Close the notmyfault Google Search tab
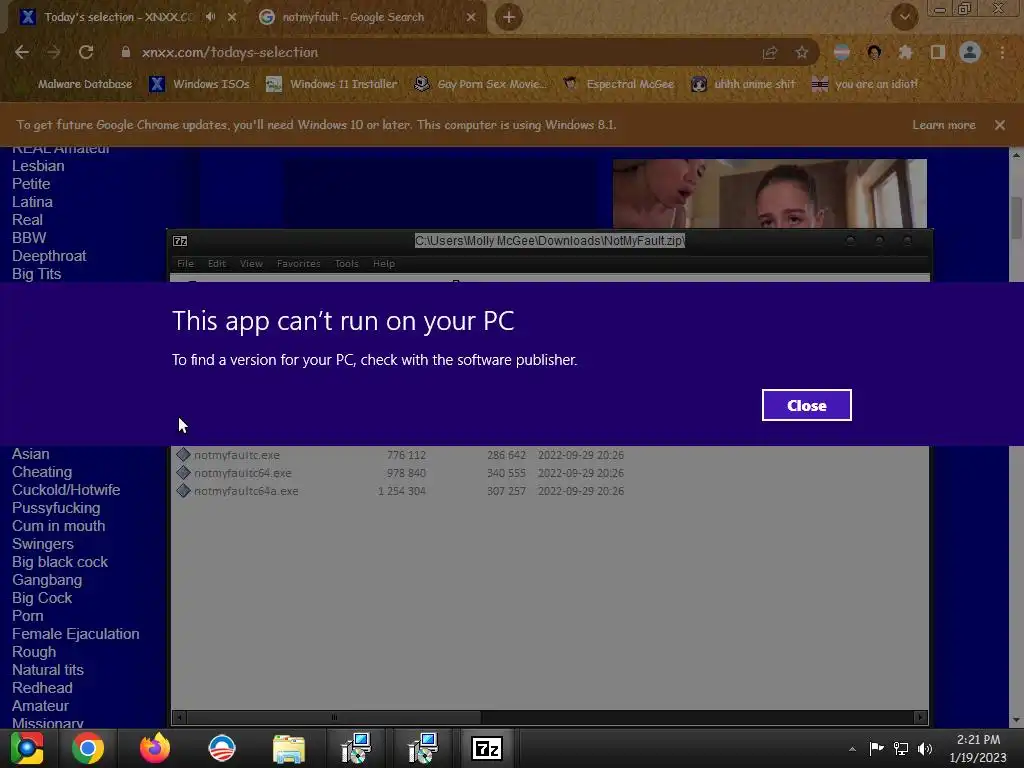Image resolution: width=1024 pixels, height=768 pixels. tap(471, 17)
